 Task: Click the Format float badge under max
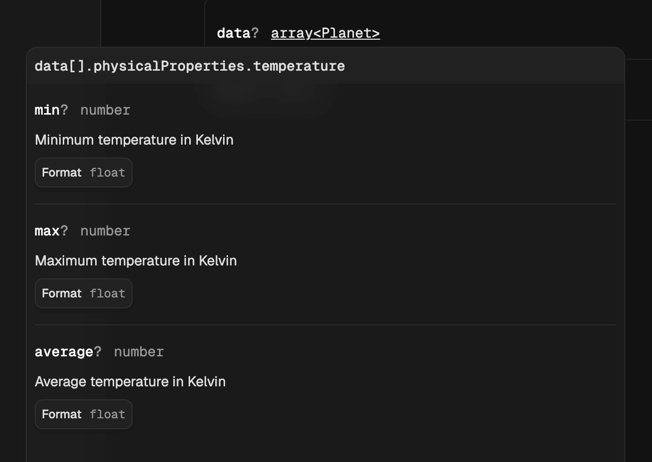coord(84,294)
